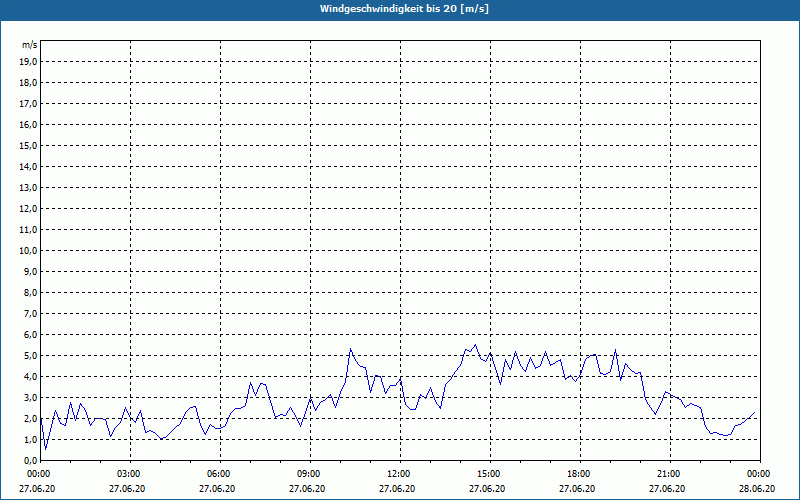Click the '03:00' time label
The height and width of the screenshot is (500, 800).
point(130,474)
